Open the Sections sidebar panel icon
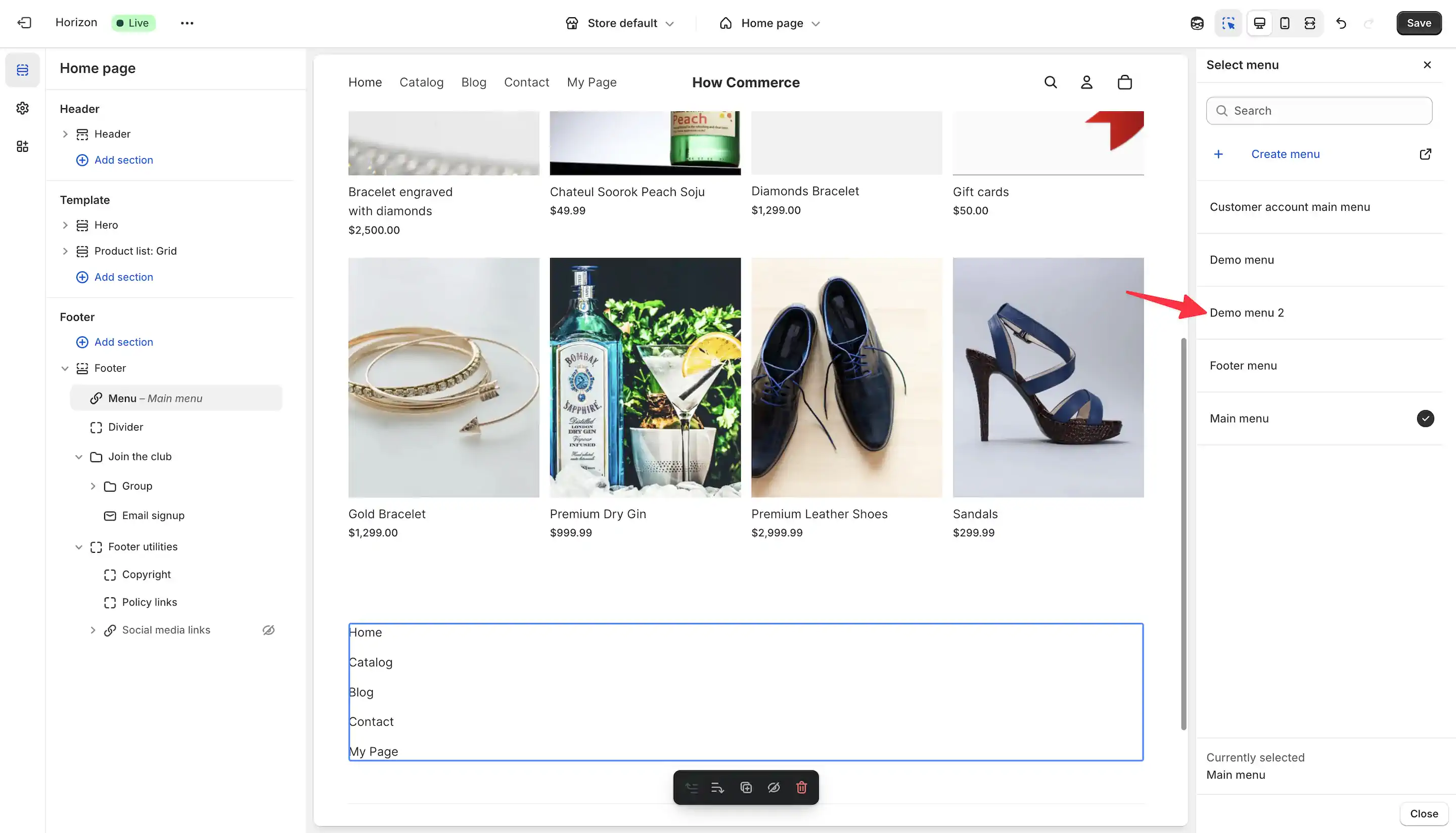This screenshot has width=1456, height=833. [x=22, y=70]
